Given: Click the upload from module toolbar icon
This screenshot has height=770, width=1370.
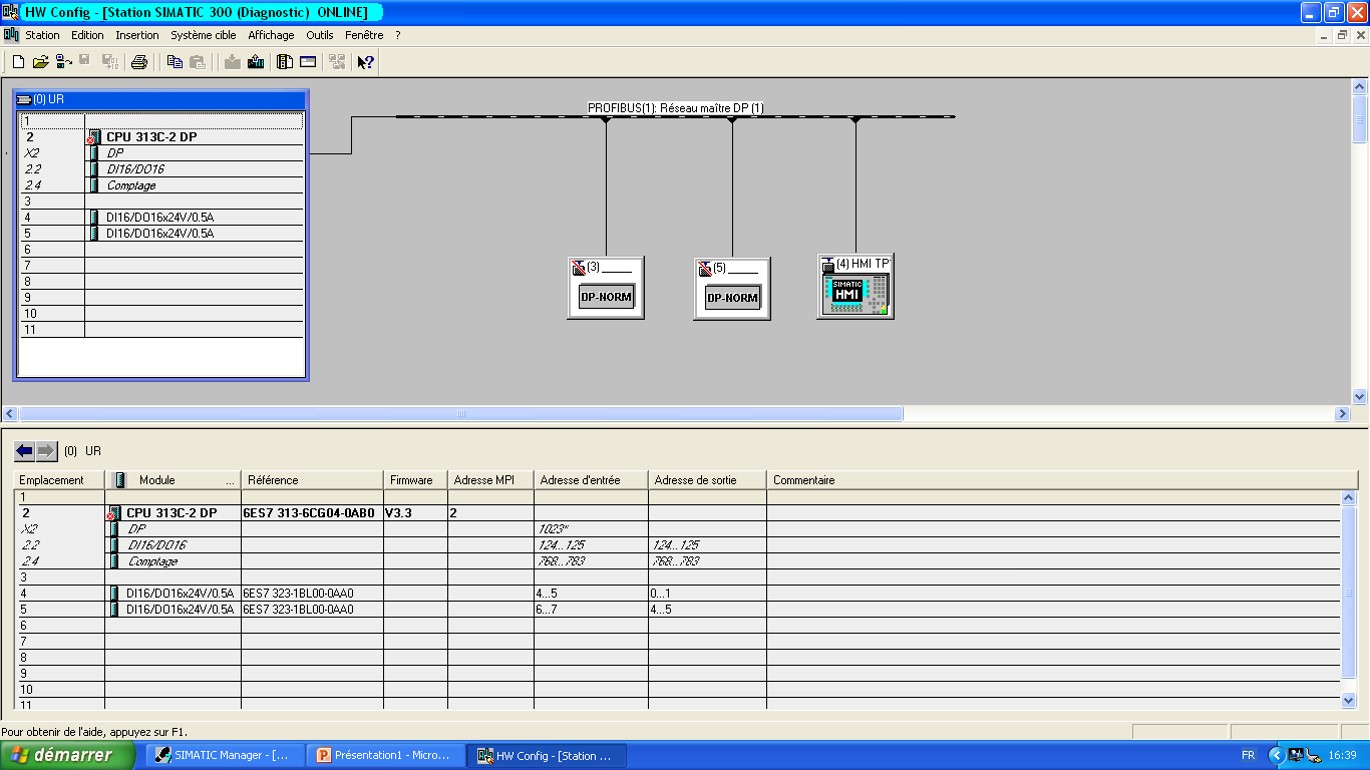Looking at the screenshot, I should pyautogui.click(x=256, y=62).
